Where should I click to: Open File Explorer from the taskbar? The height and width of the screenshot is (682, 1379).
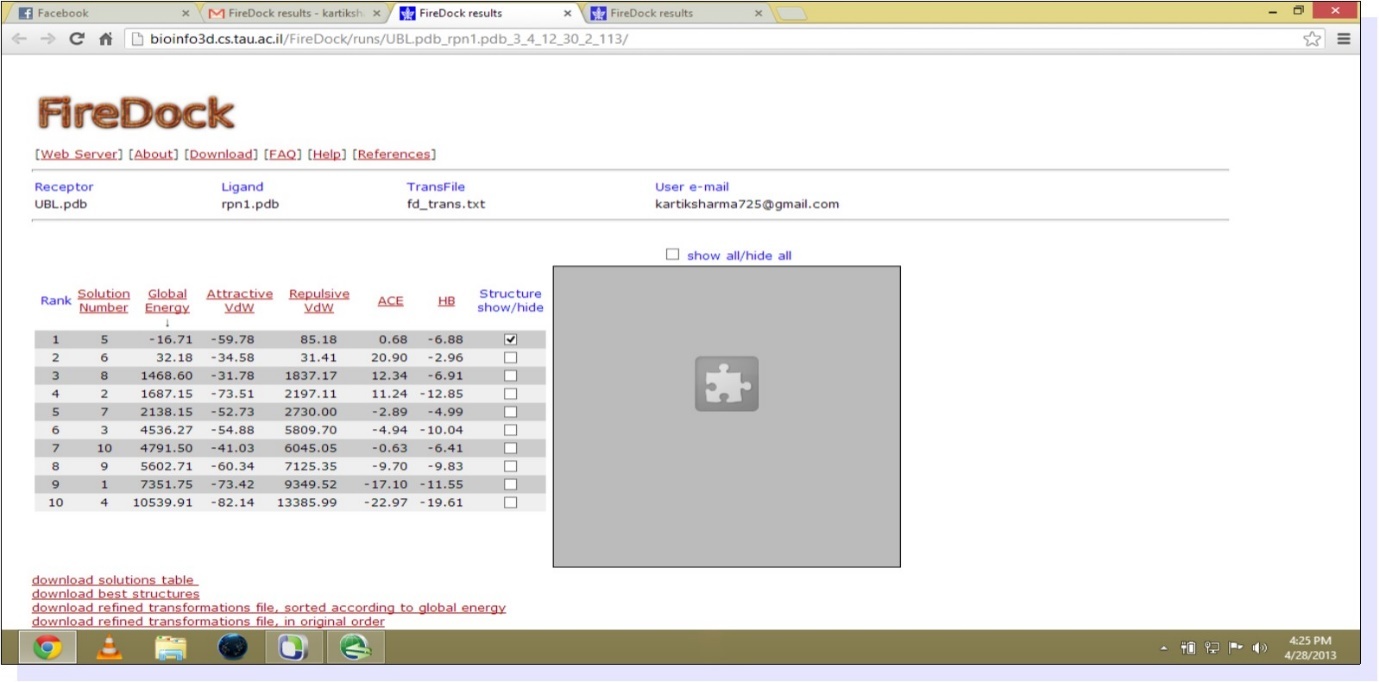pos(170,646)
